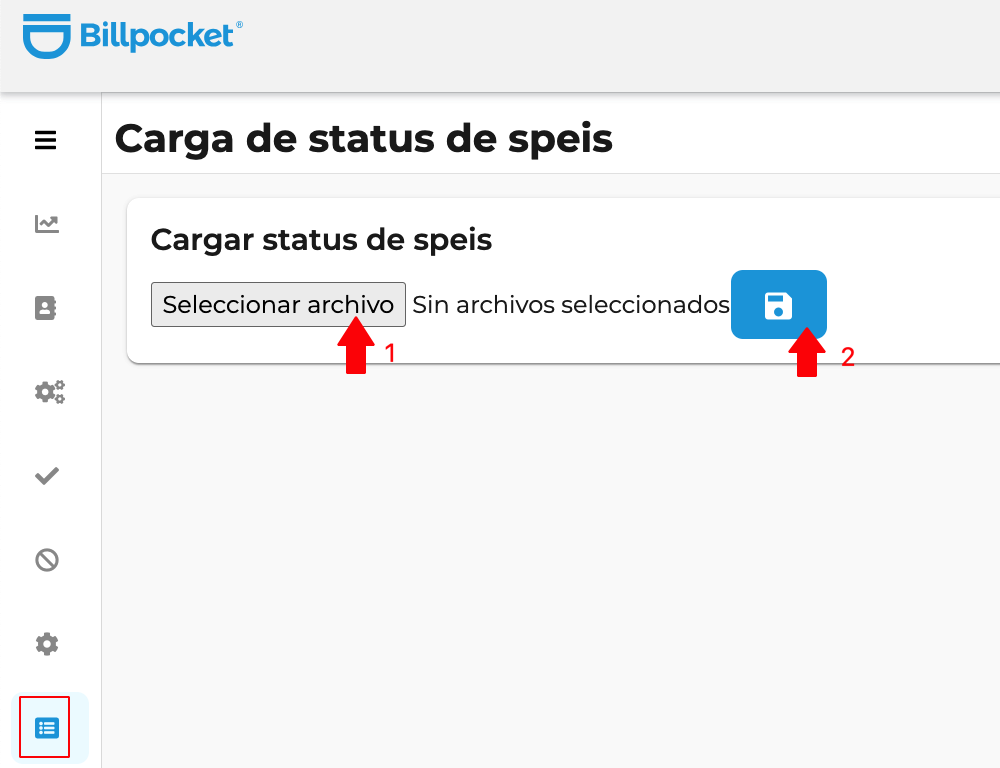This screenshot has height=768, width=1000.
Task: Click the "Carga de status de speis" page heading
Action: [x=363, y=139]
